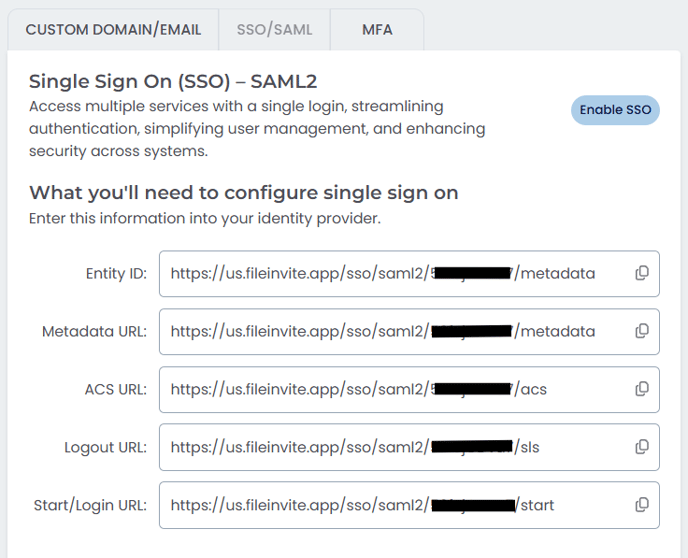Switch to the Custom Domain/Email tab
Viewport: 688px width, 558px height.
(x=113, y=30)
